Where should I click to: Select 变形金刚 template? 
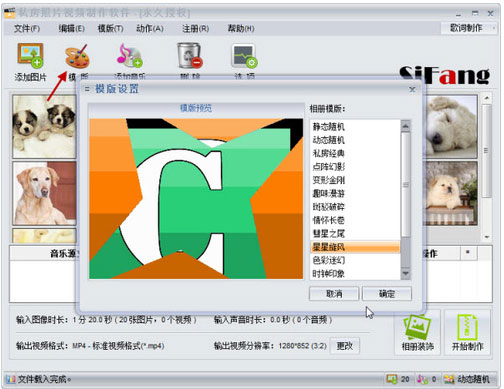355,180
